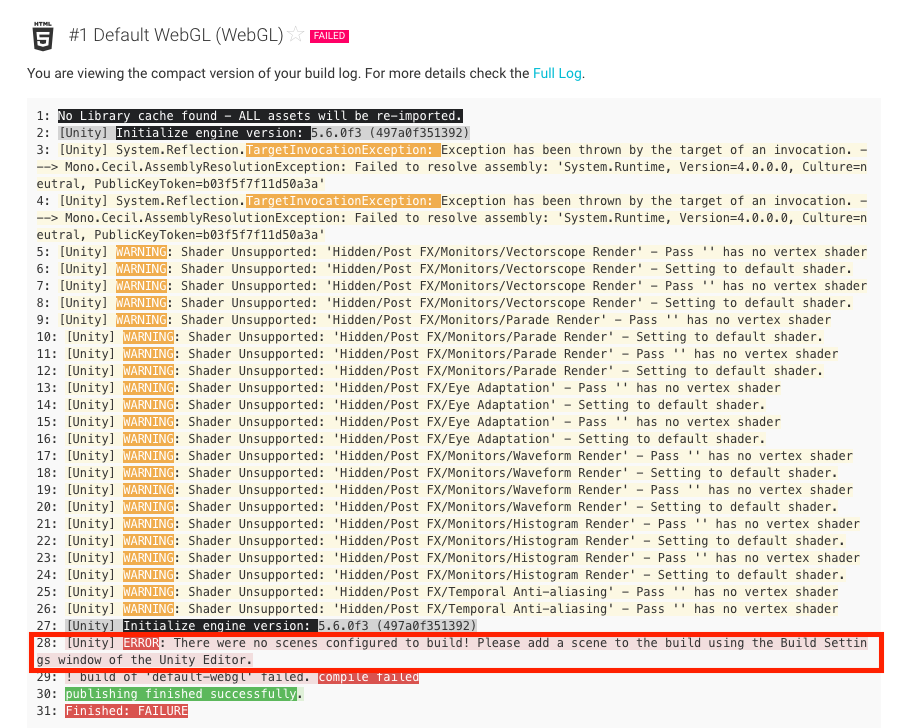The image size is (907, 728).
Task: Click 'publishing finished successfully' on line 30
Action: pyautogui.click(x=182, y=694)
